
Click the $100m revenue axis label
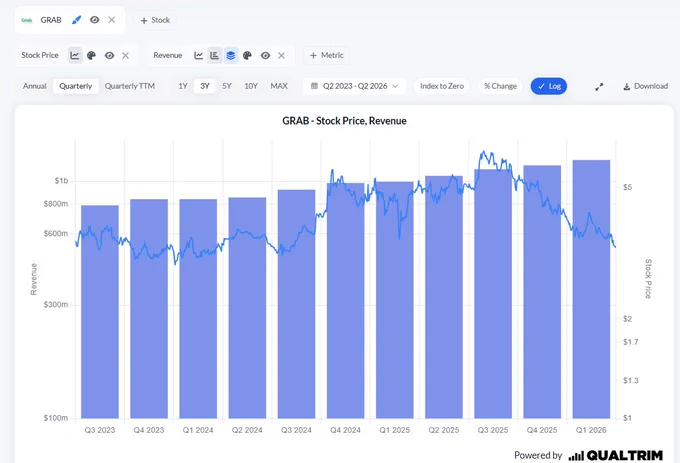(x=56, y=418)
